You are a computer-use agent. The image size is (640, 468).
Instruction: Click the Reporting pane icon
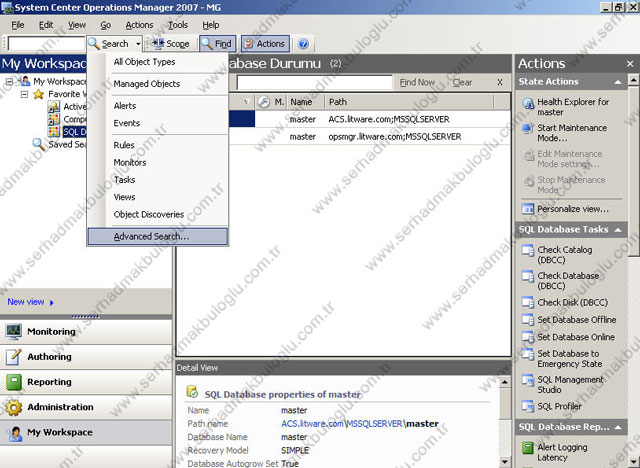13,382
